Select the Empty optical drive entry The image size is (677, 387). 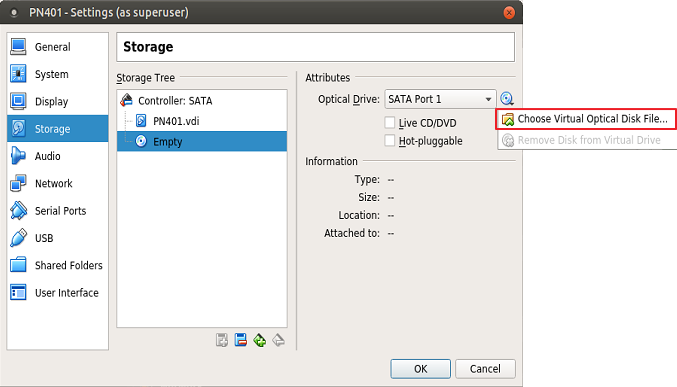202,141
